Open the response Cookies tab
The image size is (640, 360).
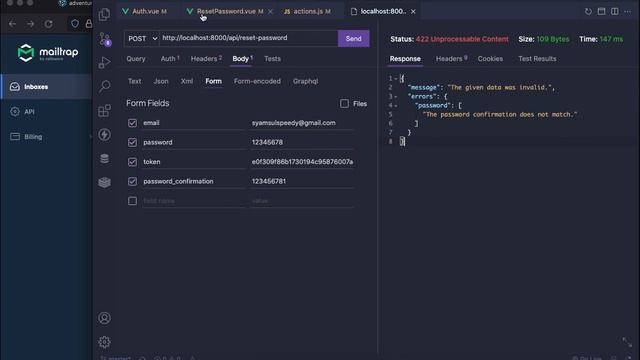click(x=490, y=59)
